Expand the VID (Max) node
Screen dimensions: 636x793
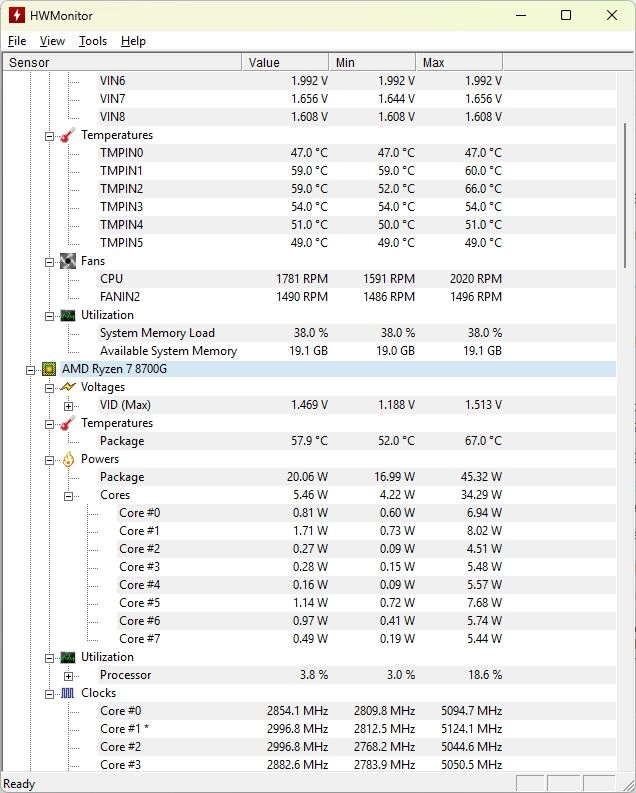coord(68,406)
